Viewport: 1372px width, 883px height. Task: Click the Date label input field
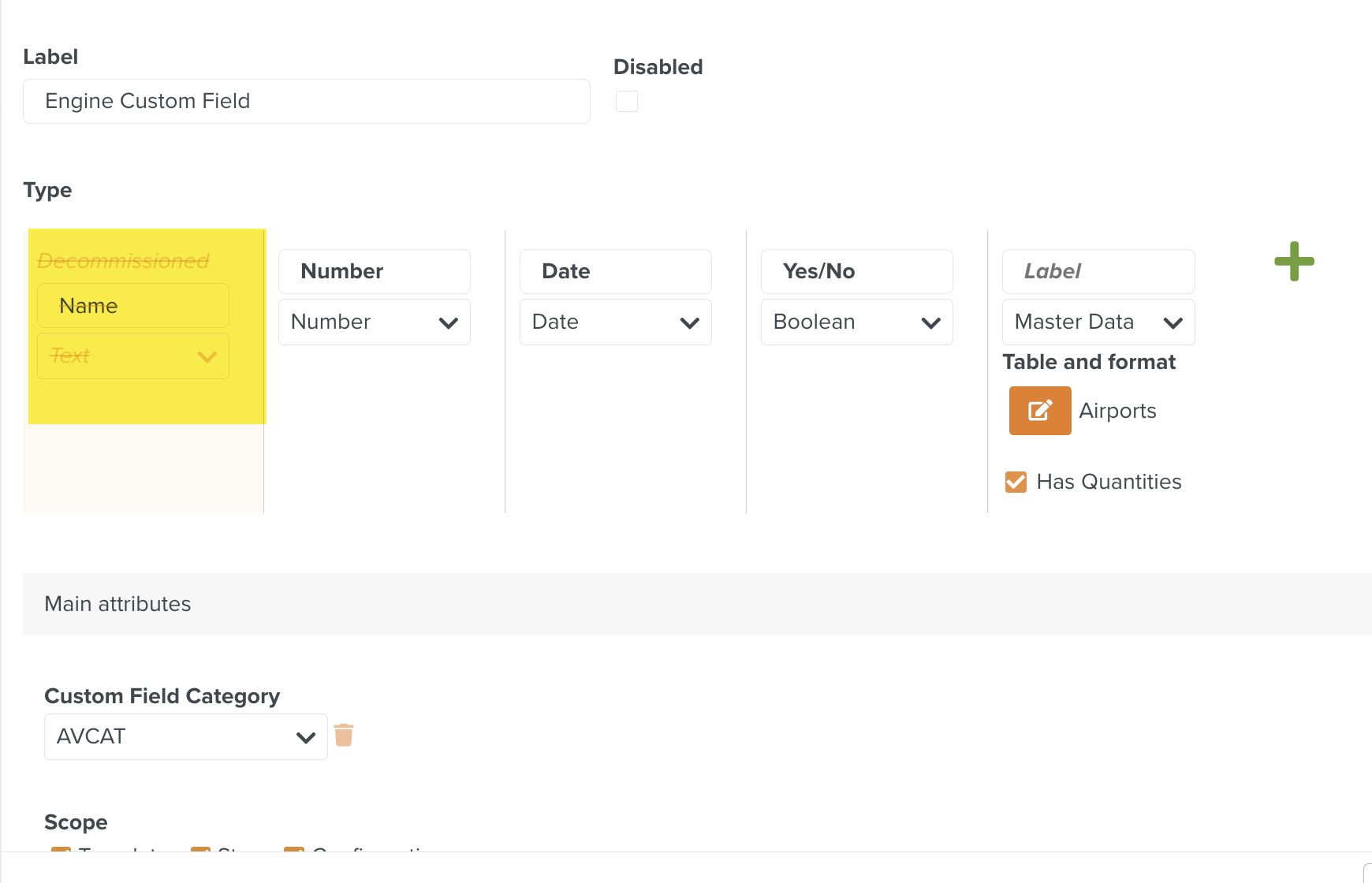pyautogui.click(x=615, y=272)
